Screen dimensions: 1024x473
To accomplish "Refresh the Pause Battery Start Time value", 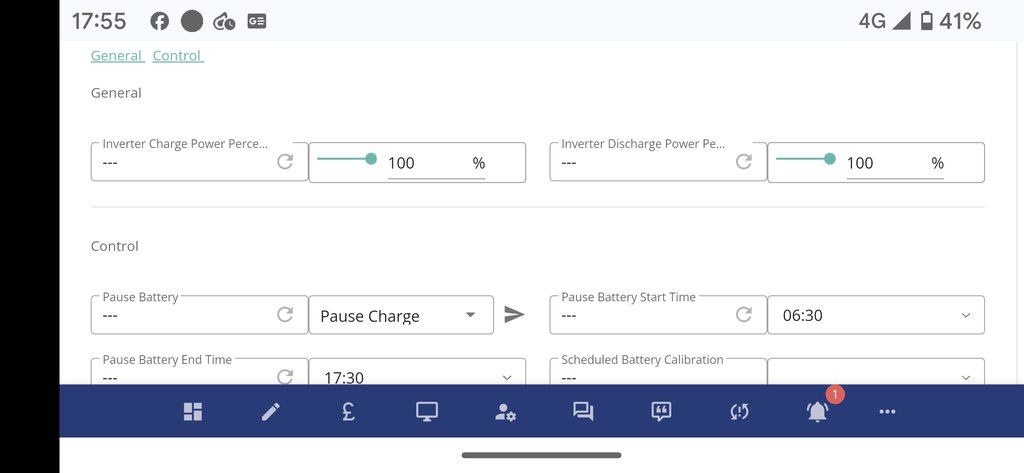I will [744, 315].
